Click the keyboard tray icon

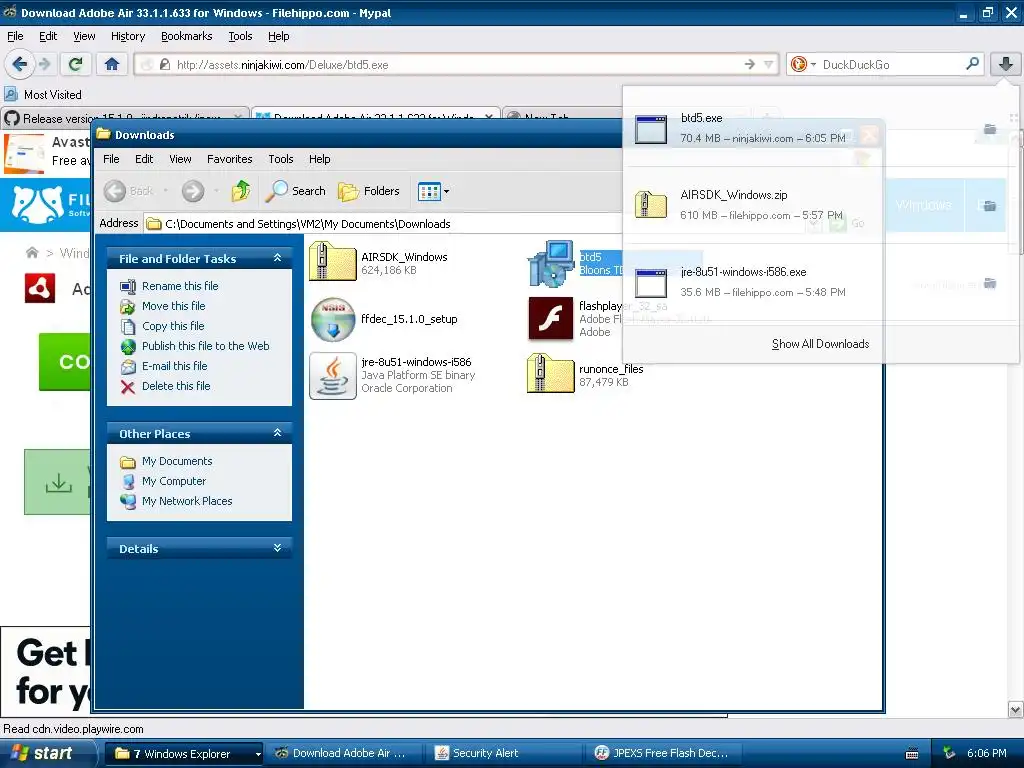912,754
